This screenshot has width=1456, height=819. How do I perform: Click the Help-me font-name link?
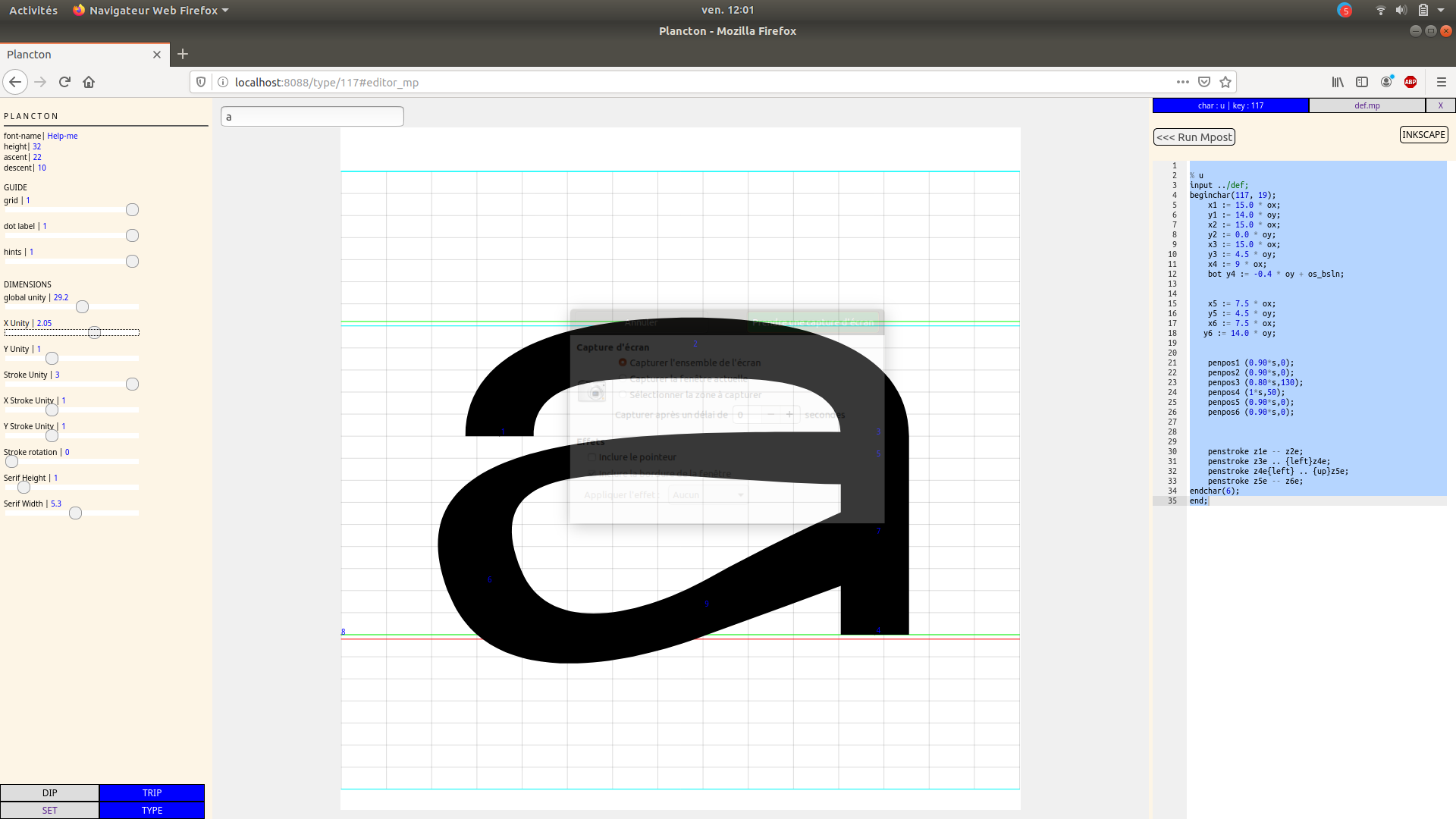pos(62,136)
